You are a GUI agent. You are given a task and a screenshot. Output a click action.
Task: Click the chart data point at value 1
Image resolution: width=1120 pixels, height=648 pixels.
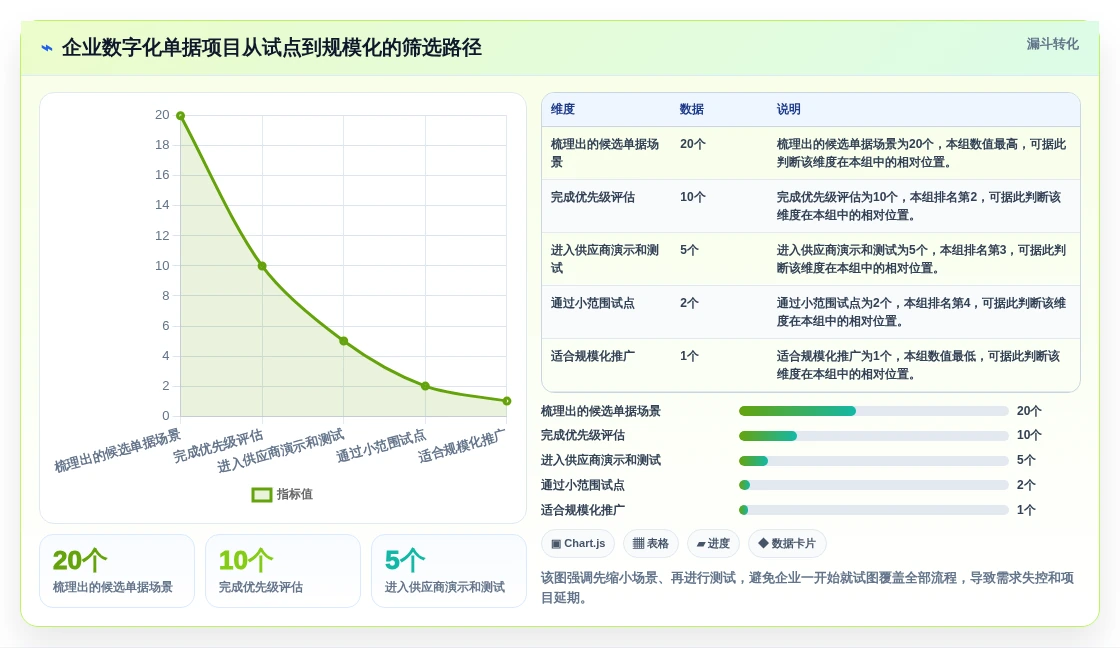click(x=506, y=401)
